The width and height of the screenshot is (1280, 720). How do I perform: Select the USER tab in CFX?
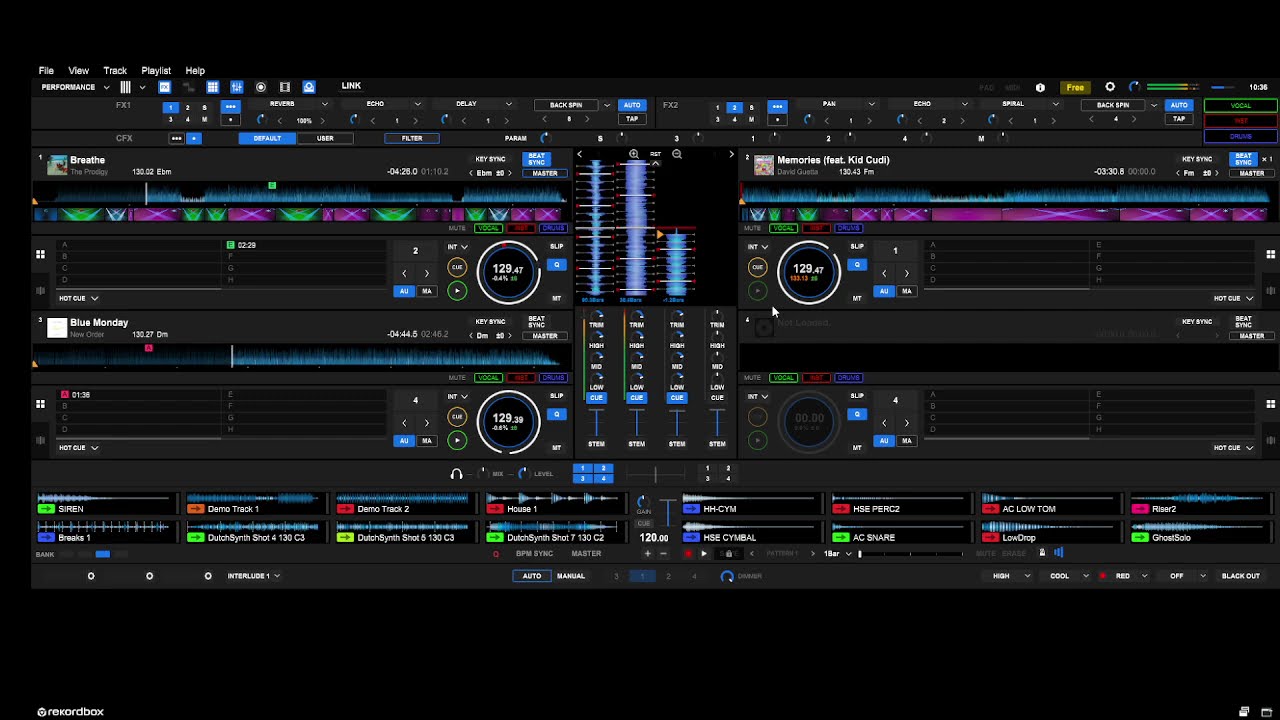[x=325, y=138]
